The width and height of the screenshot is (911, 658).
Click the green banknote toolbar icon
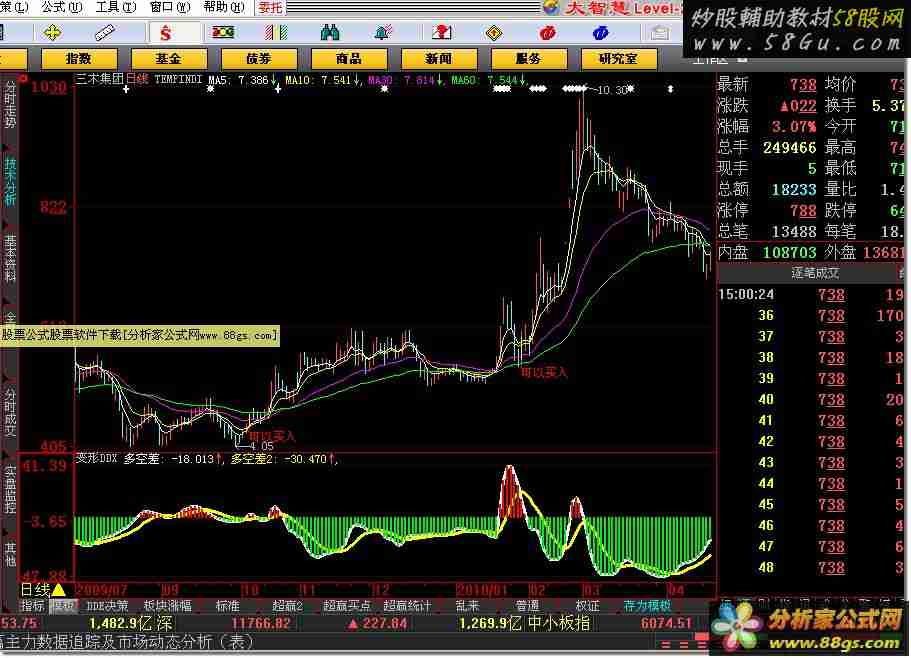(x=223, y=32)
